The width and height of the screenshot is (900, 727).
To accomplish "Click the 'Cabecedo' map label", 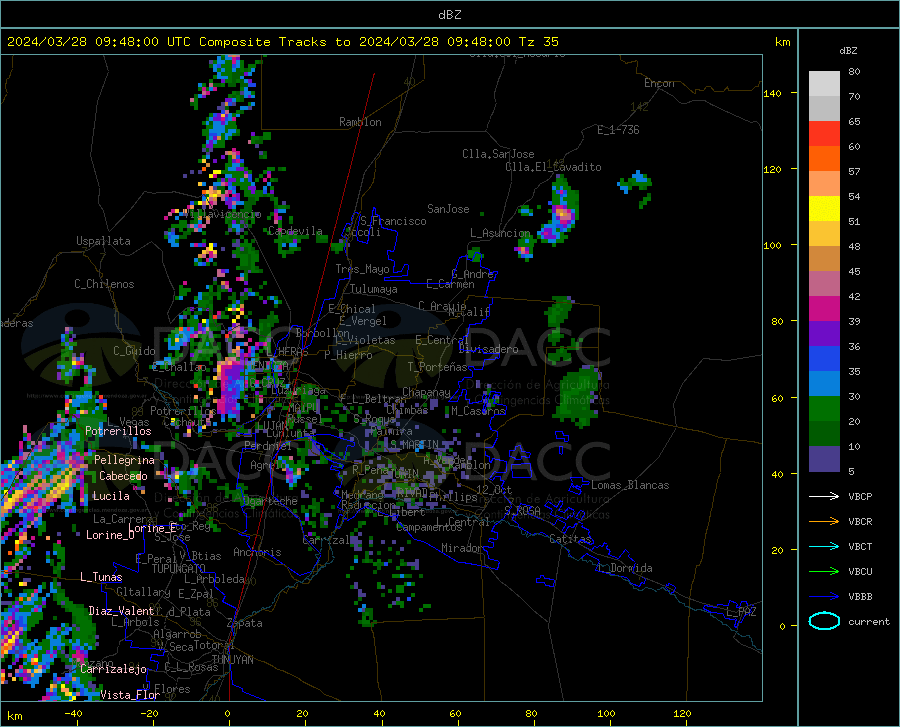I will (x=123, y=476).
